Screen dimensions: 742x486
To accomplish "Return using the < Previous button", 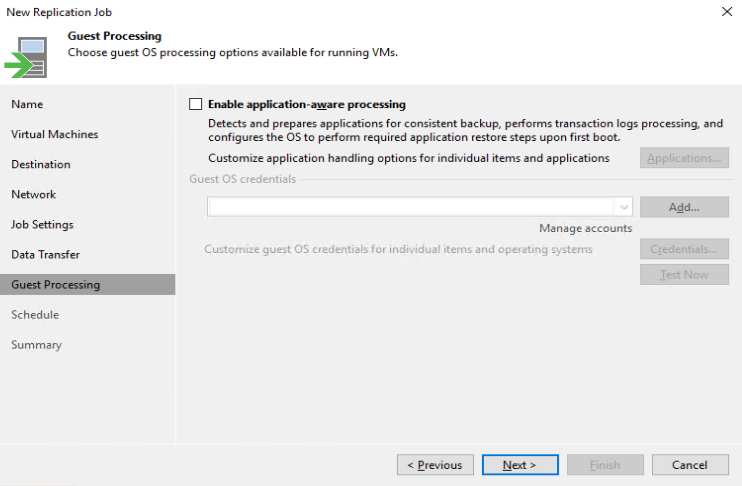I will [x=435, y=465].
